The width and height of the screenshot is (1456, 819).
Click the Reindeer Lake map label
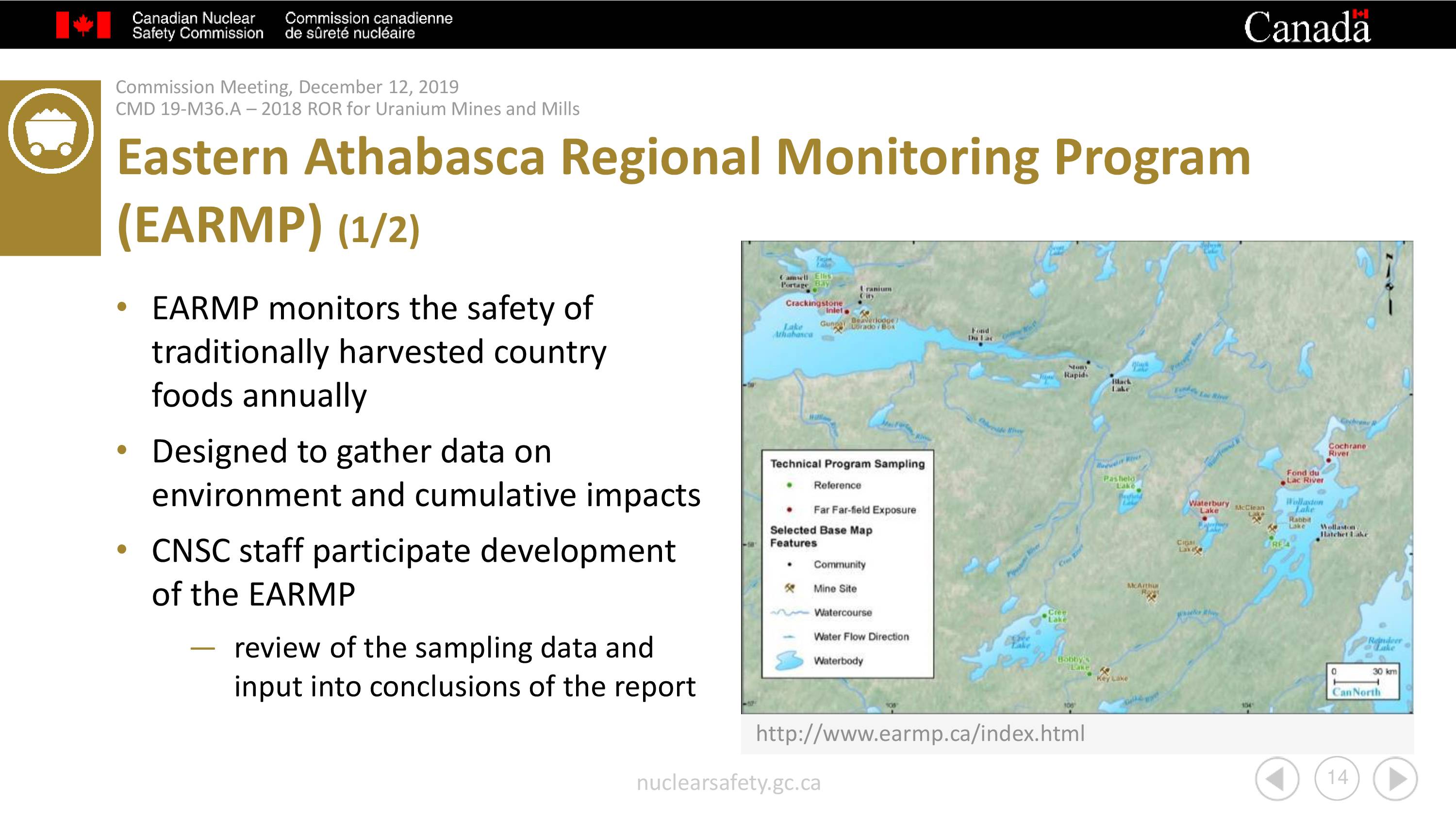[x=1385, y=644]
